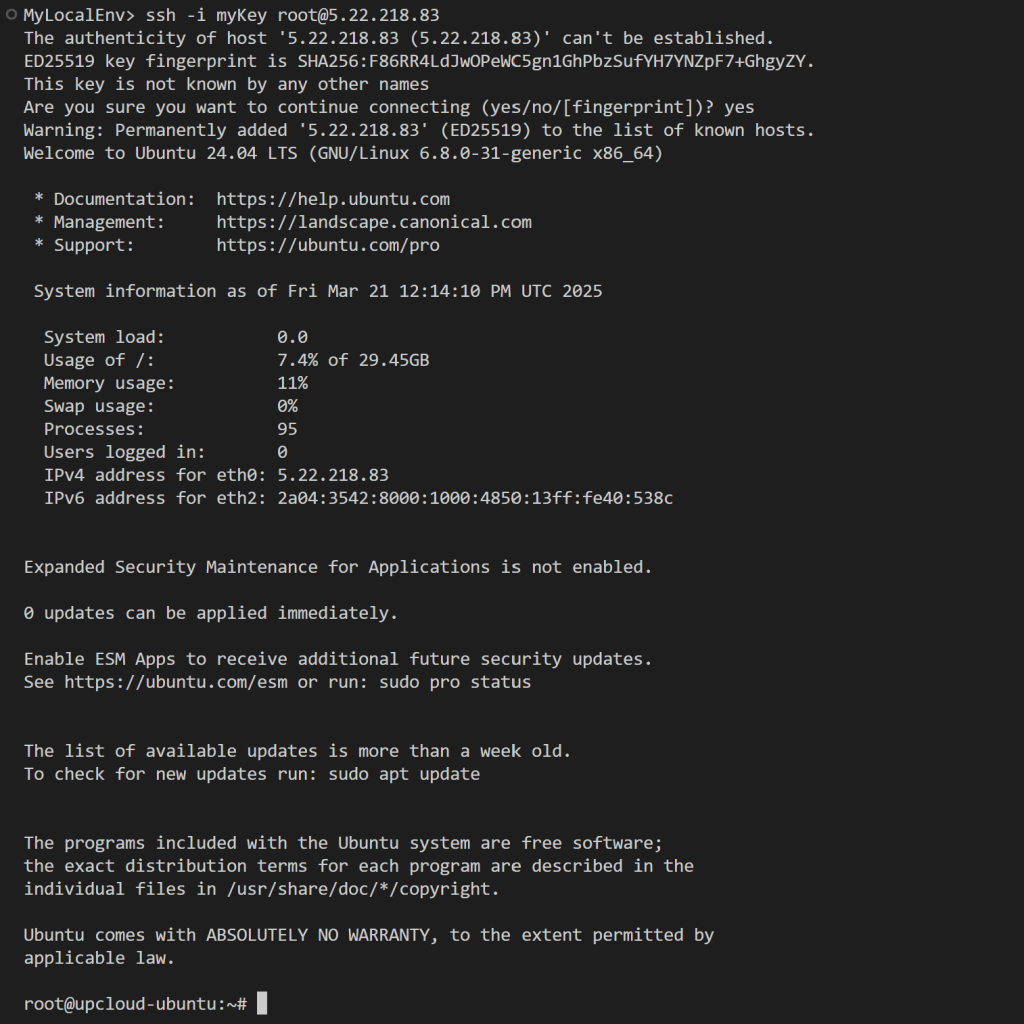This screenshot has height=1024, width=1024.
Task: Click the root@upcloud-ubuntu shell prompt
Action: [135, 1004]
